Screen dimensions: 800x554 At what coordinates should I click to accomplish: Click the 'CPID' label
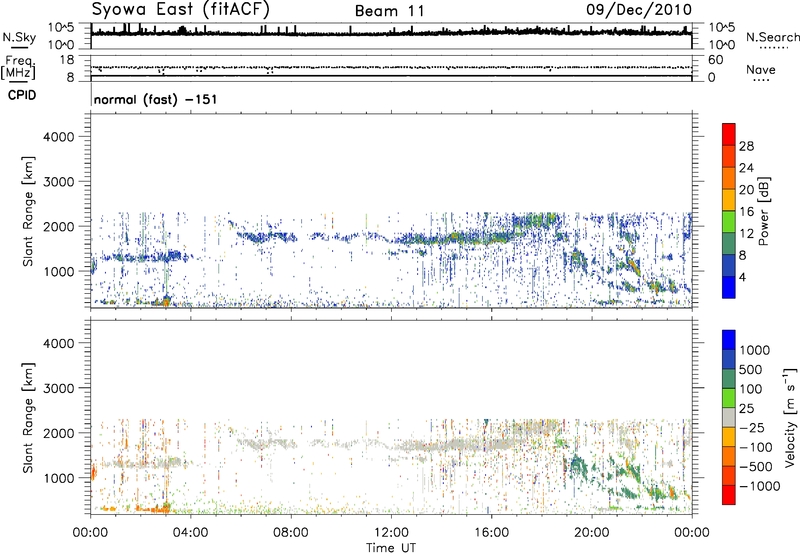click(22, 95)
